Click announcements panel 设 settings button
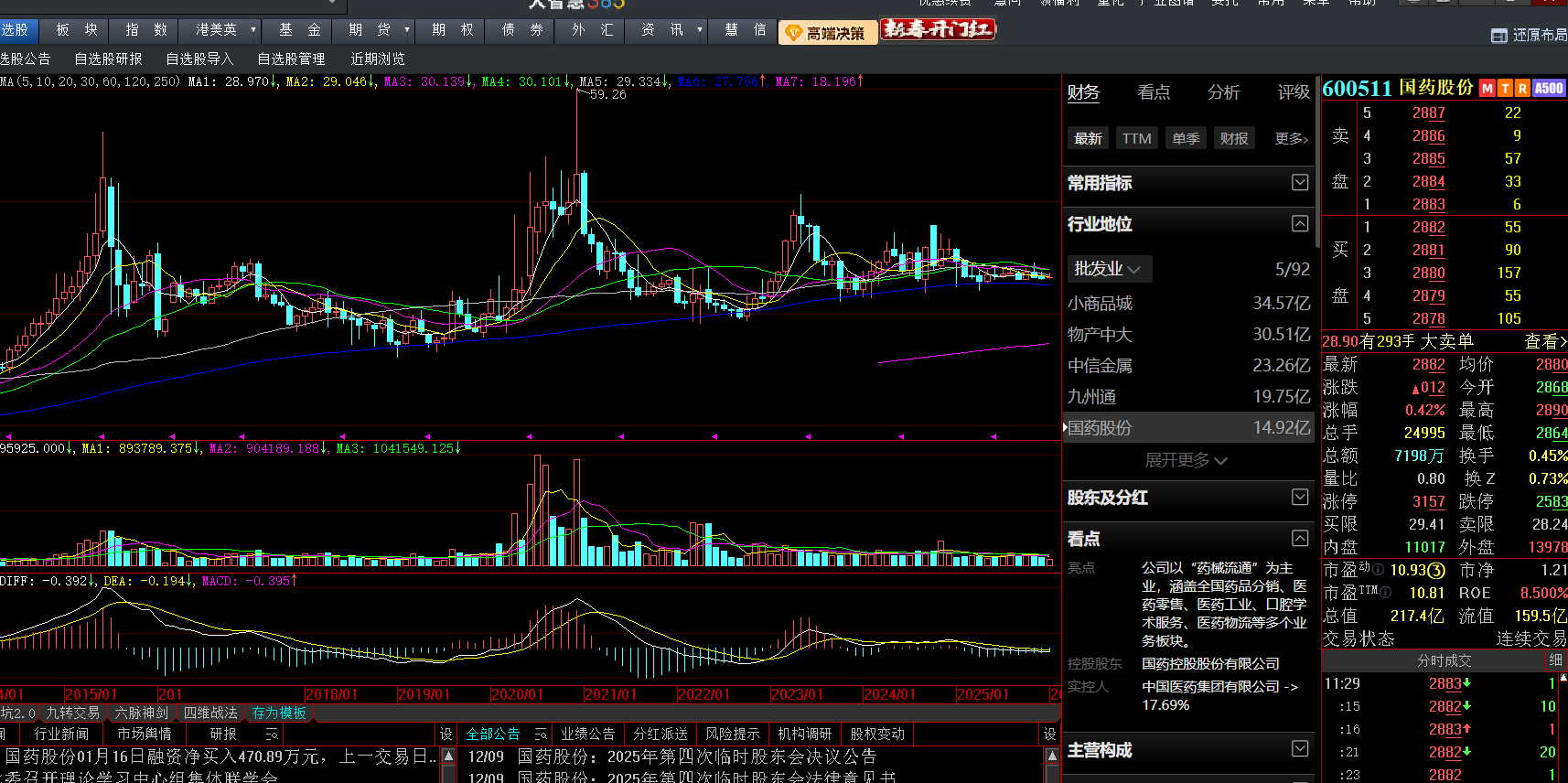The width and height of the screenshot is (1568, 783). click(1049, 734)
